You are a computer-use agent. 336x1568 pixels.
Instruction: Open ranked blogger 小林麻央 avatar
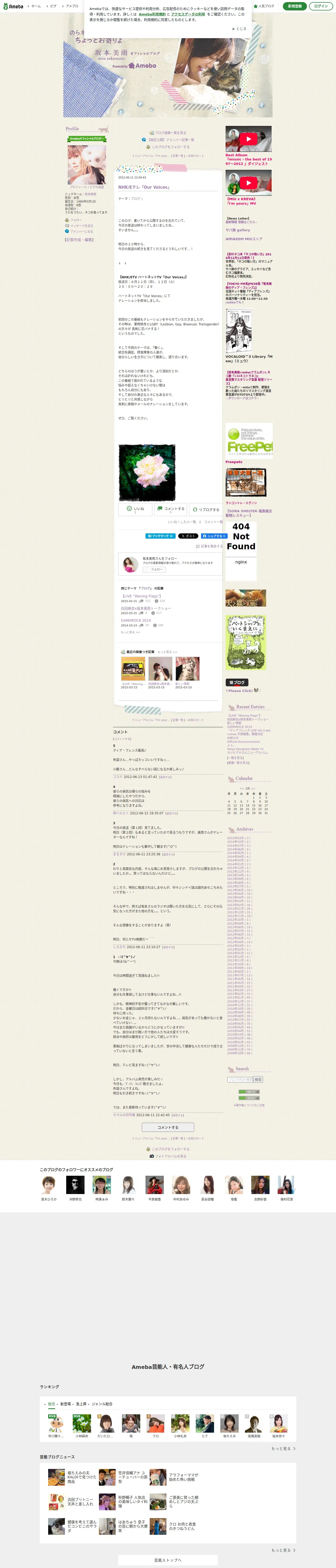[82, 1423]
